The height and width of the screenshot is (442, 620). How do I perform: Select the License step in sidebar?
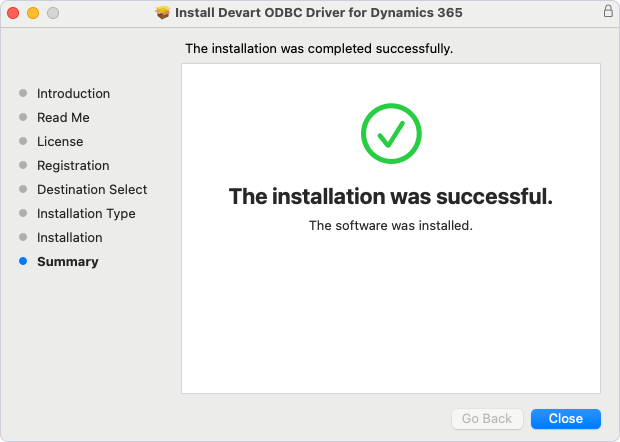[x=60, y=142]
